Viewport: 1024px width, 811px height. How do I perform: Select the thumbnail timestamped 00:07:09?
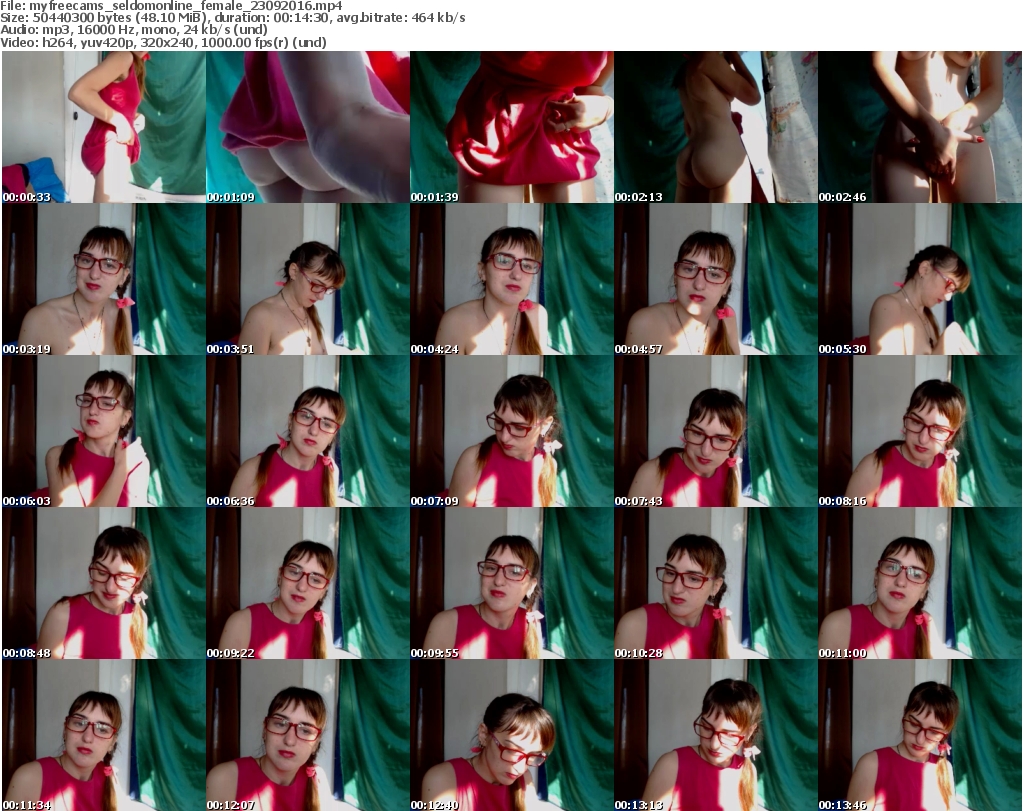(511, 431)
